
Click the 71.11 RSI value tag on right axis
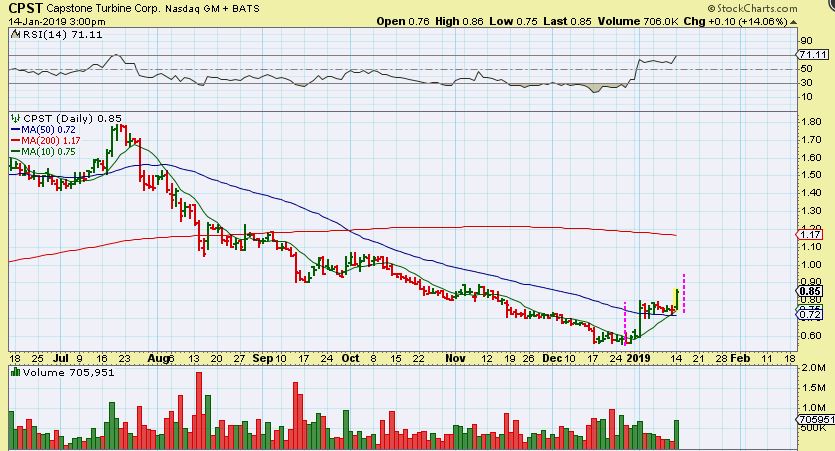pos(814,55)
